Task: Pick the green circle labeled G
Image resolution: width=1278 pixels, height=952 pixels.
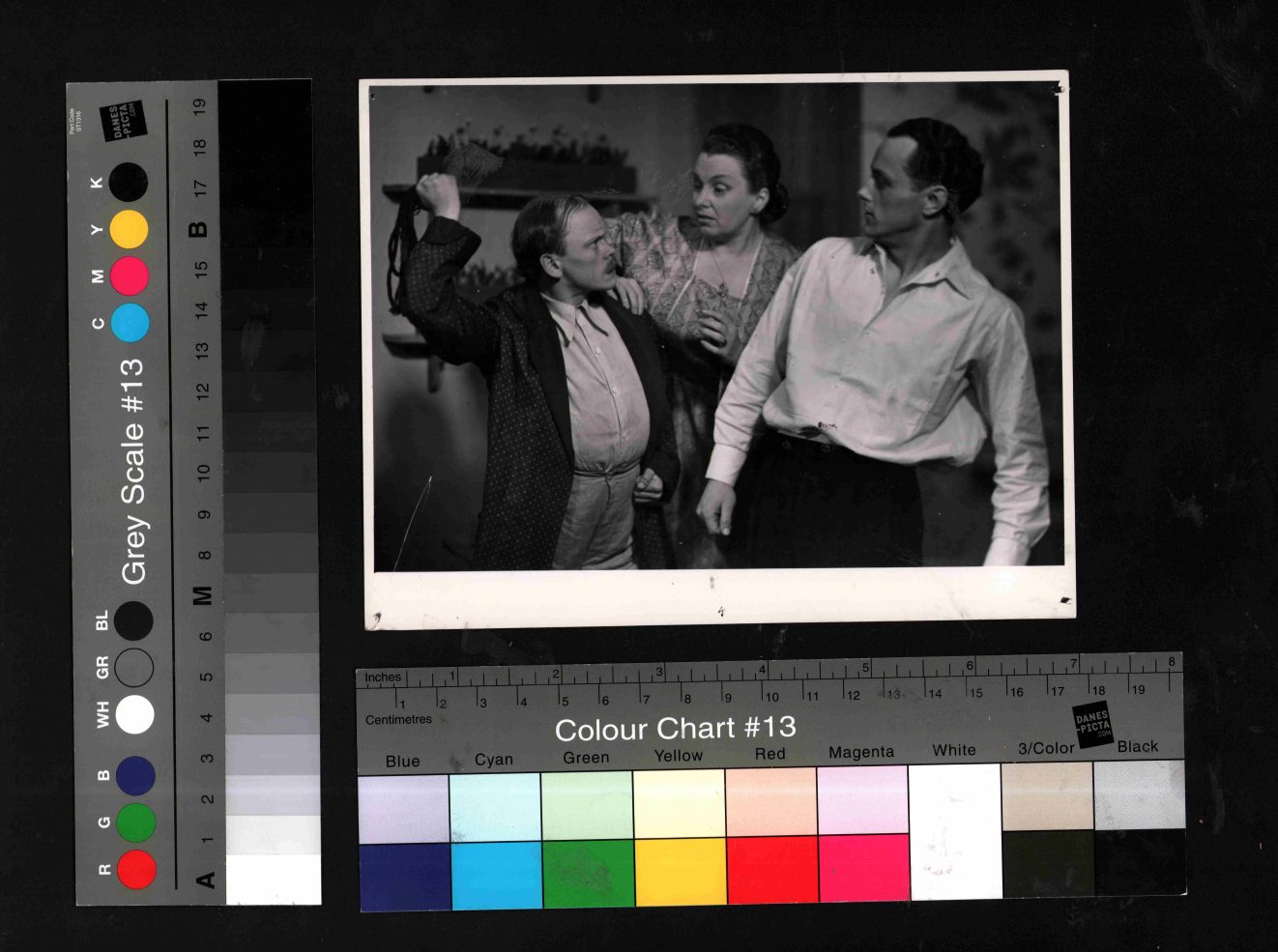Action: [x=136, y=822]
